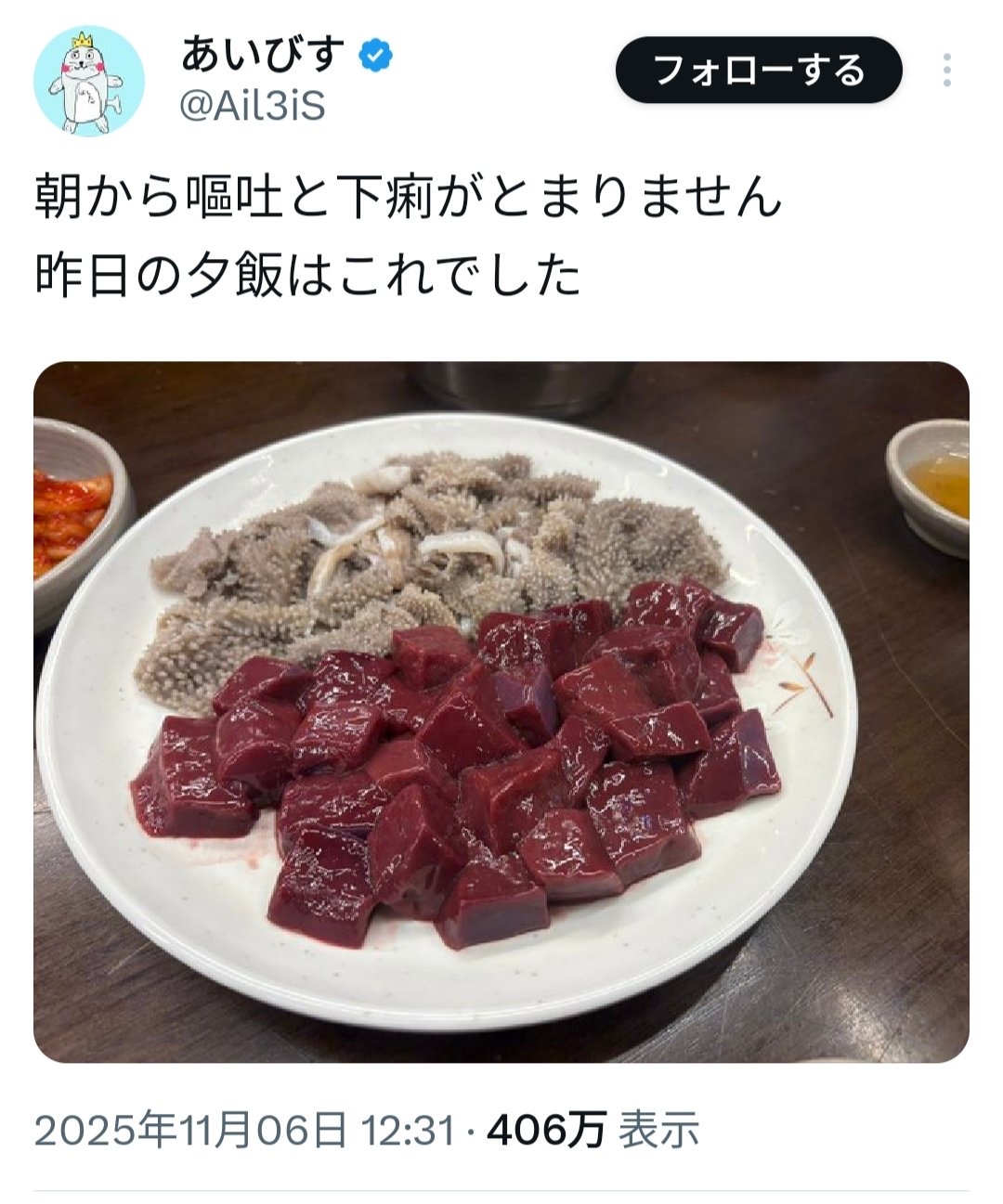Viewport: 1003px width, 1204px height.
Task: Click the 12:31 post time
Action: tap(408, 1131)
